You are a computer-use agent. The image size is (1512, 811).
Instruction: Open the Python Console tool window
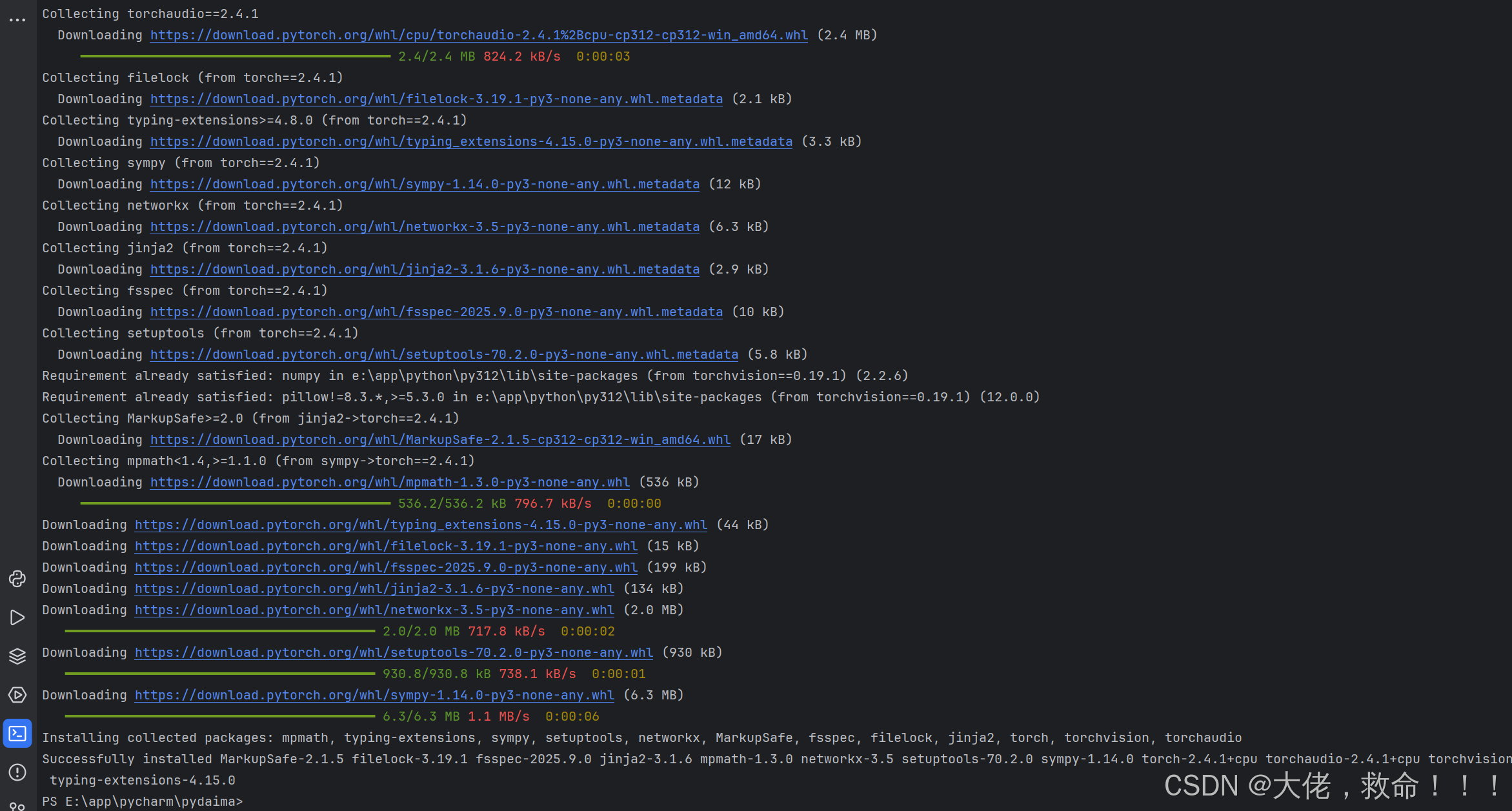tap(17, 579)
